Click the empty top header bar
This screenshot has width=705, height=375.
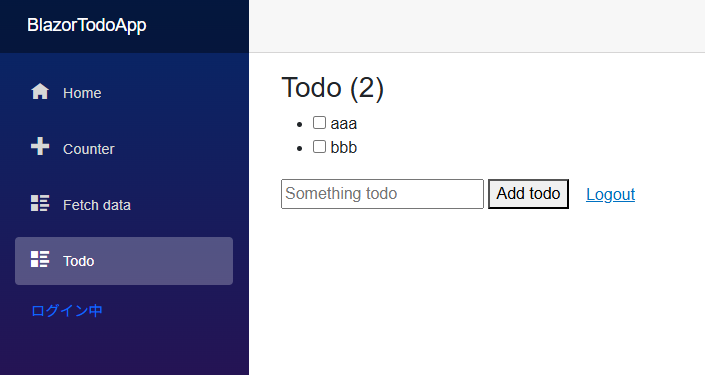coord(477,26)
